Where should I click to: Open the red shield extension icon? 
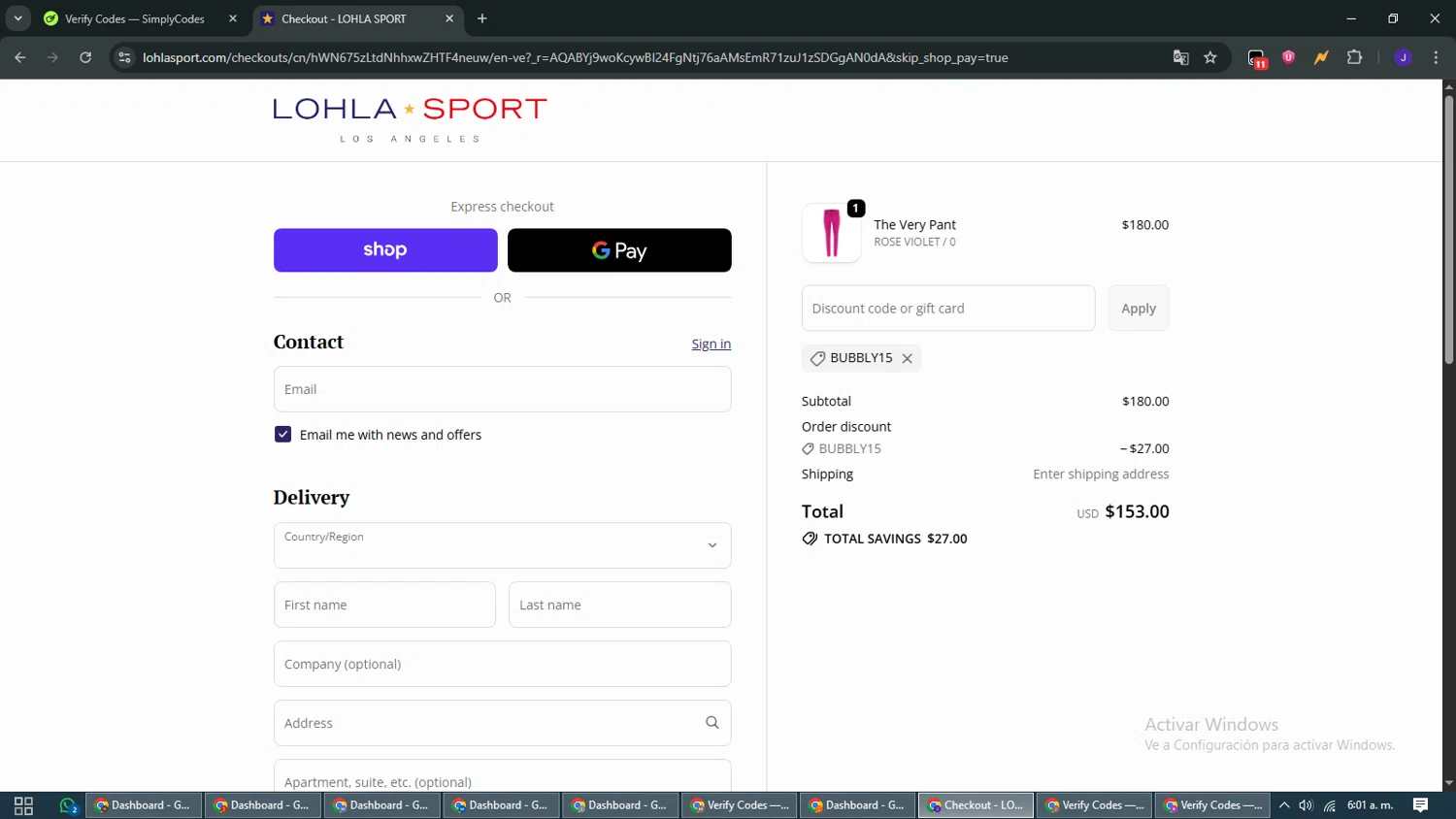click(x=1289, y=57)
